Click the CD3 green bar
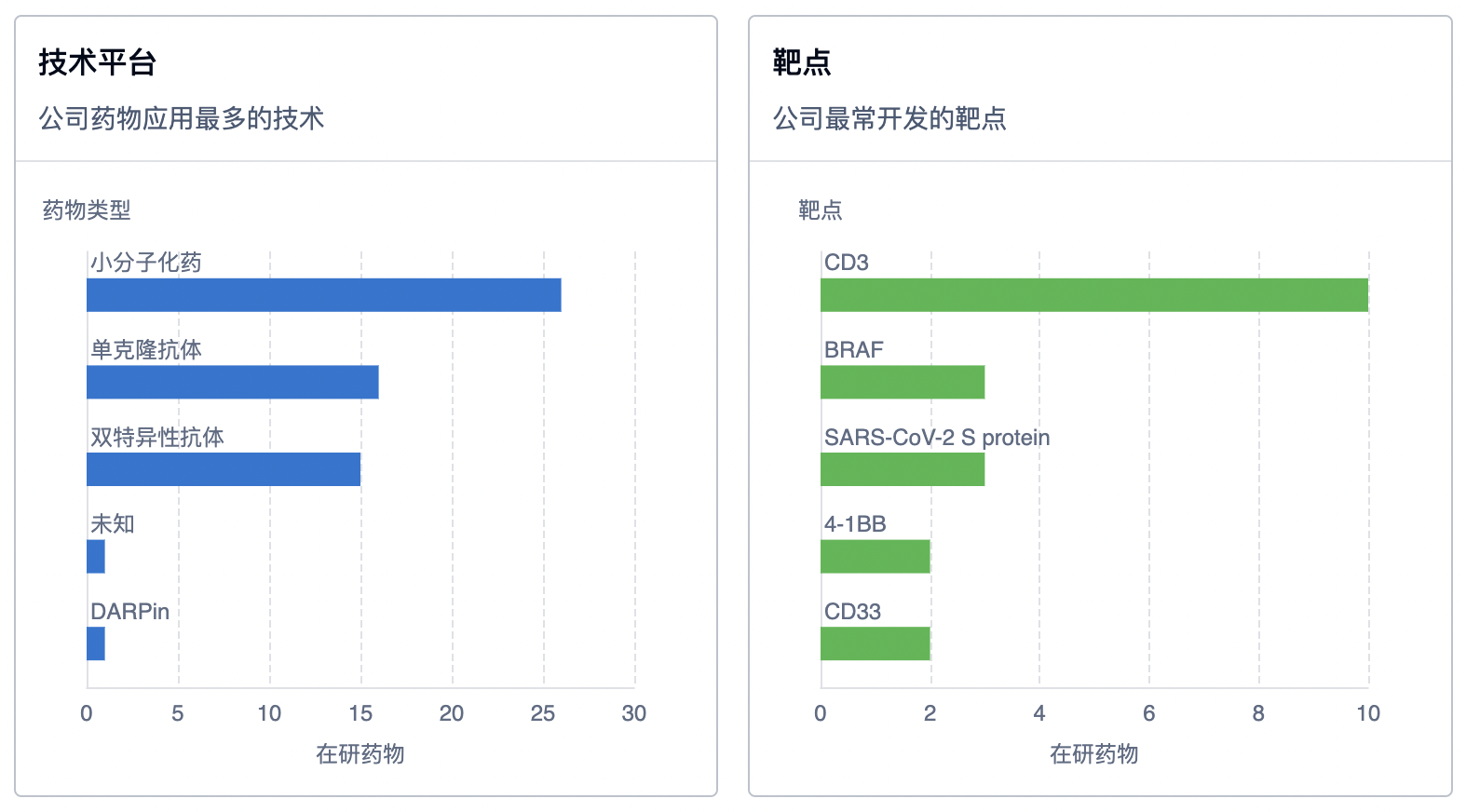Image resolution: width=1466 pixels, height=812 pixels. point(1093,295)
